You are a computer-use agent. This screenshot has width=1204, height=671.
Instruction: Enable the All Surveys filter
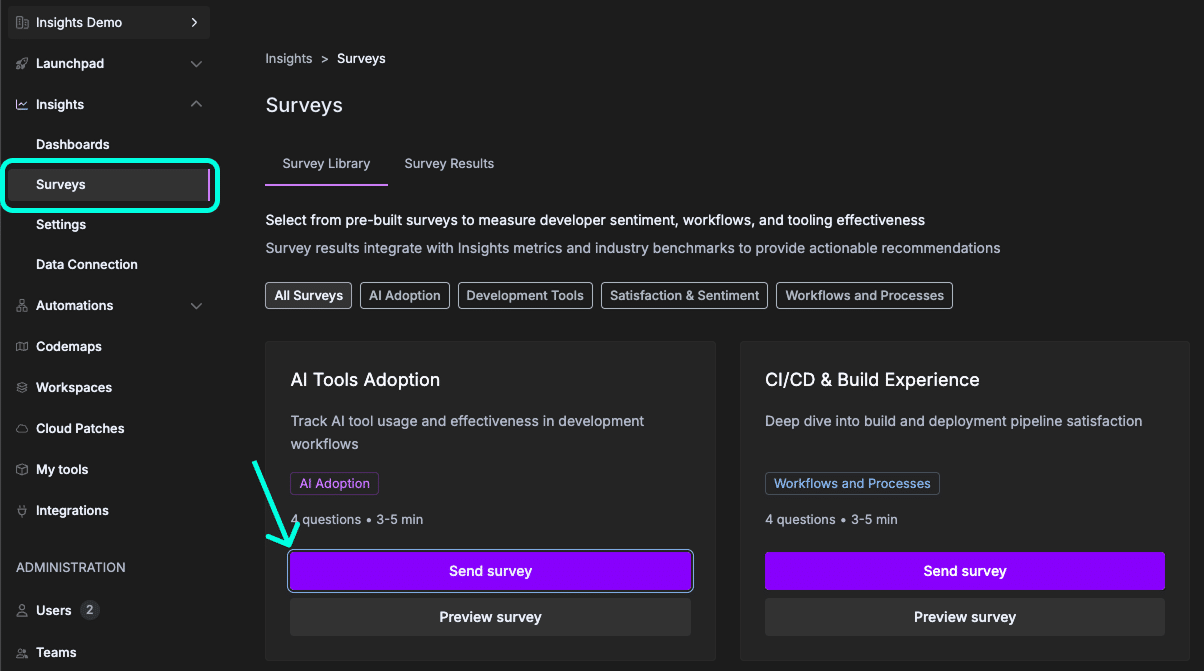[x=308, y=295]
